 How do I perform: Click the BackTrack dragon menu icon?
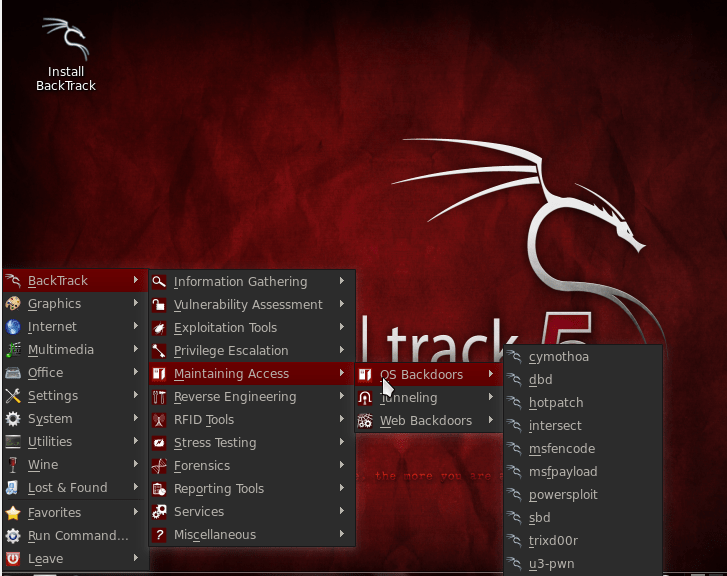point(13,281)
